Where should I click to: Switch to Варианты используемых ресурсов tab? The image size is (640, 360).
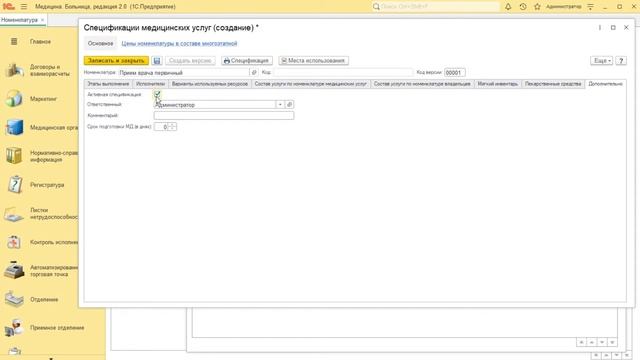click(210, 84)
